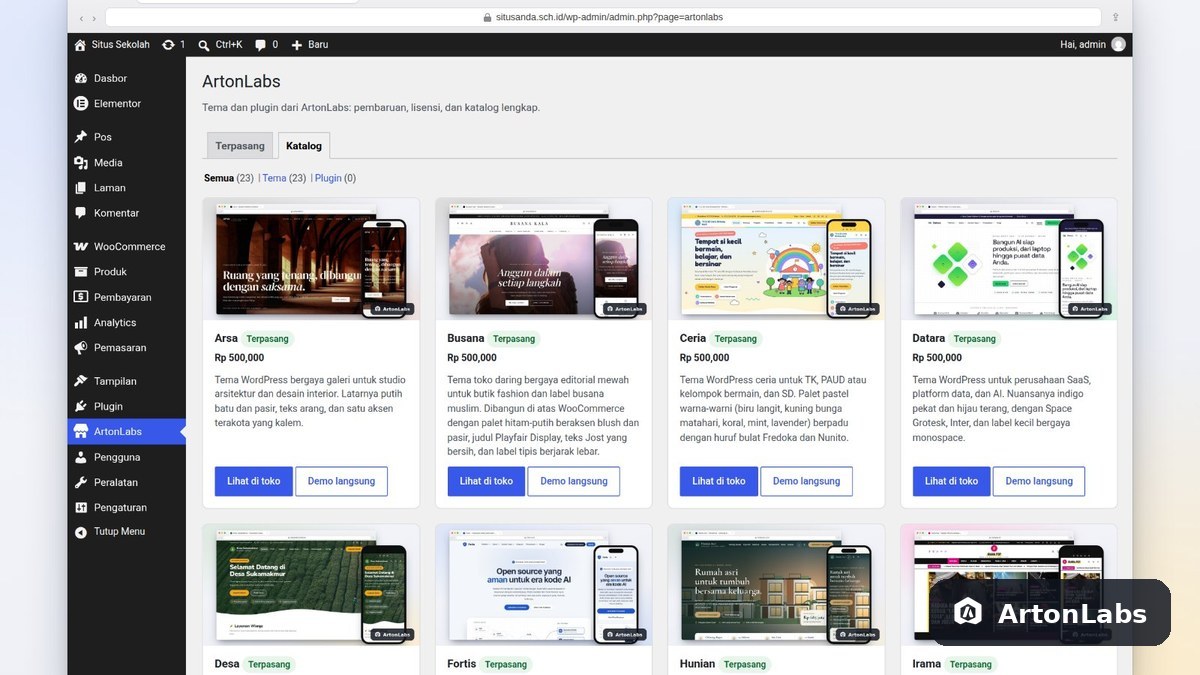Click the Analytics bar chart icon
Viewport: 1200px width, 675px height.
[x=81, y=322]
